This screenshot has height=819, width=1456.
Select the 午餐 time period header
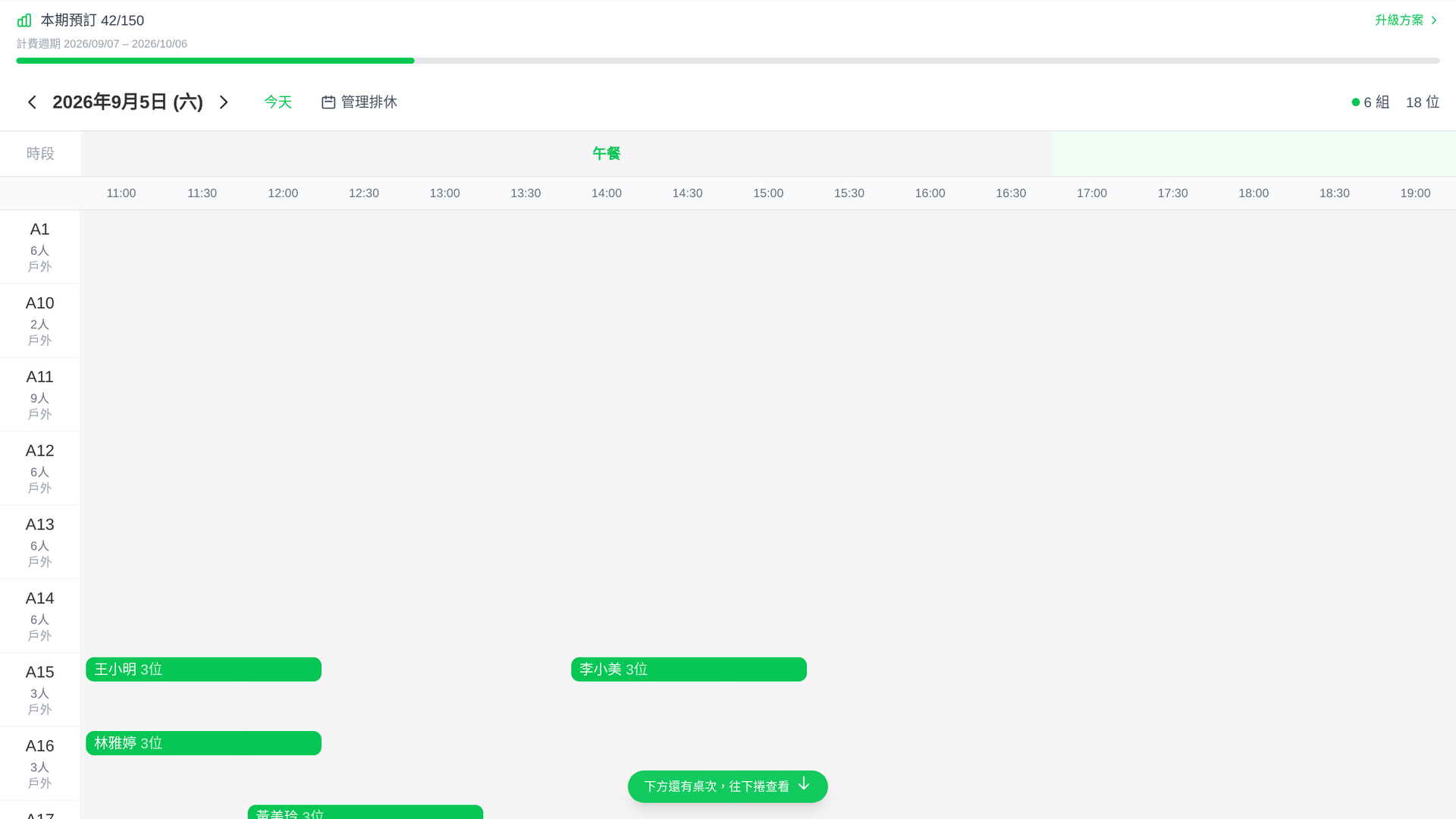coord(606,153)
